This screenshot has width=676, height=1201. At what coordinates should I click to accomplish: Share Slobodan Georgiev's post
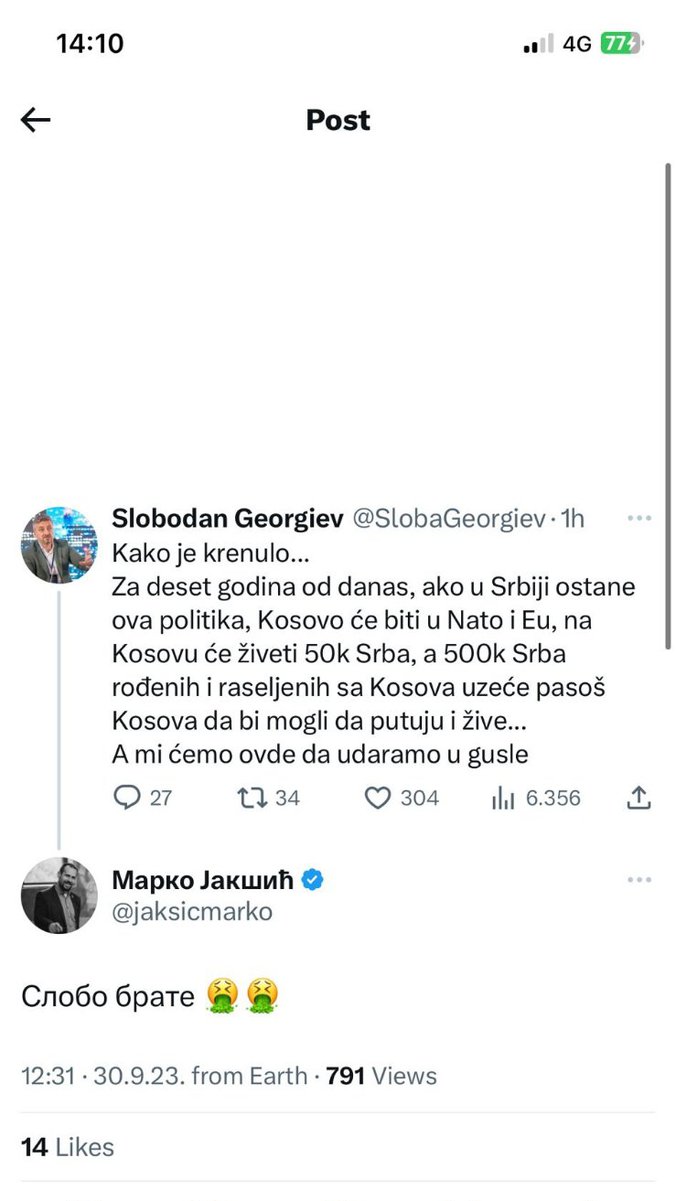pos(640,797)
